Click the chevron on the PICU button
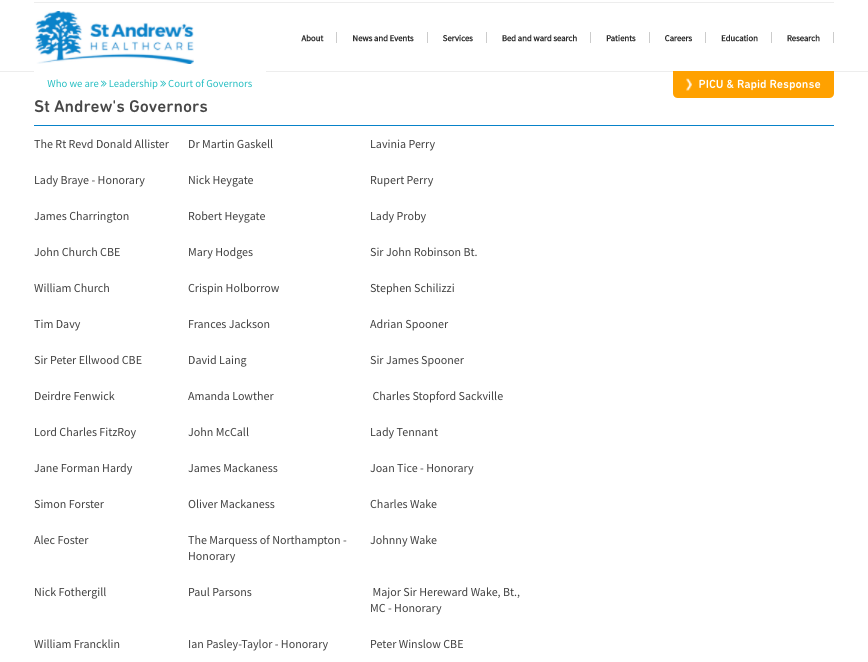The width and height of the screenshot is (868, 662). 688,85
